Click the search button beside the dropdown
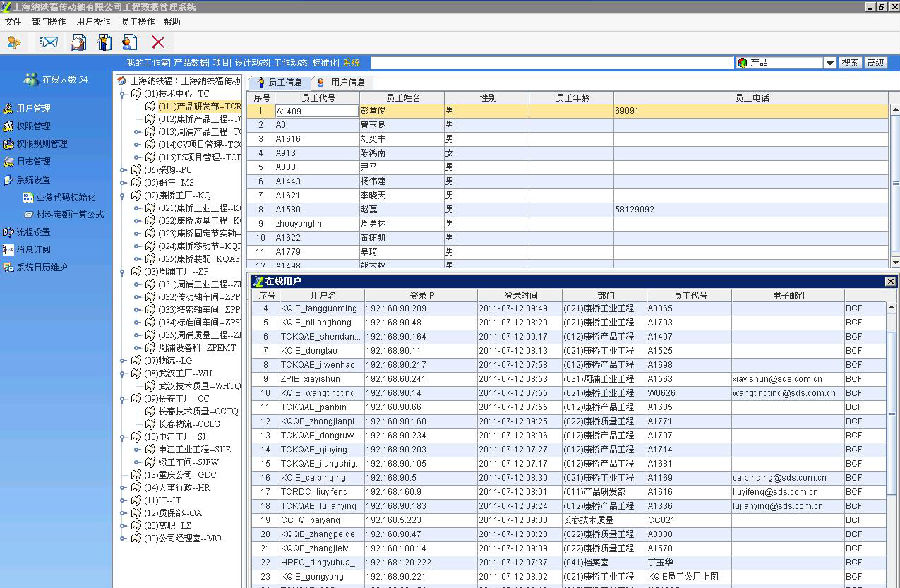Viewport: 900px width, 588px height. pyautogui.click(x=850, y=63)
